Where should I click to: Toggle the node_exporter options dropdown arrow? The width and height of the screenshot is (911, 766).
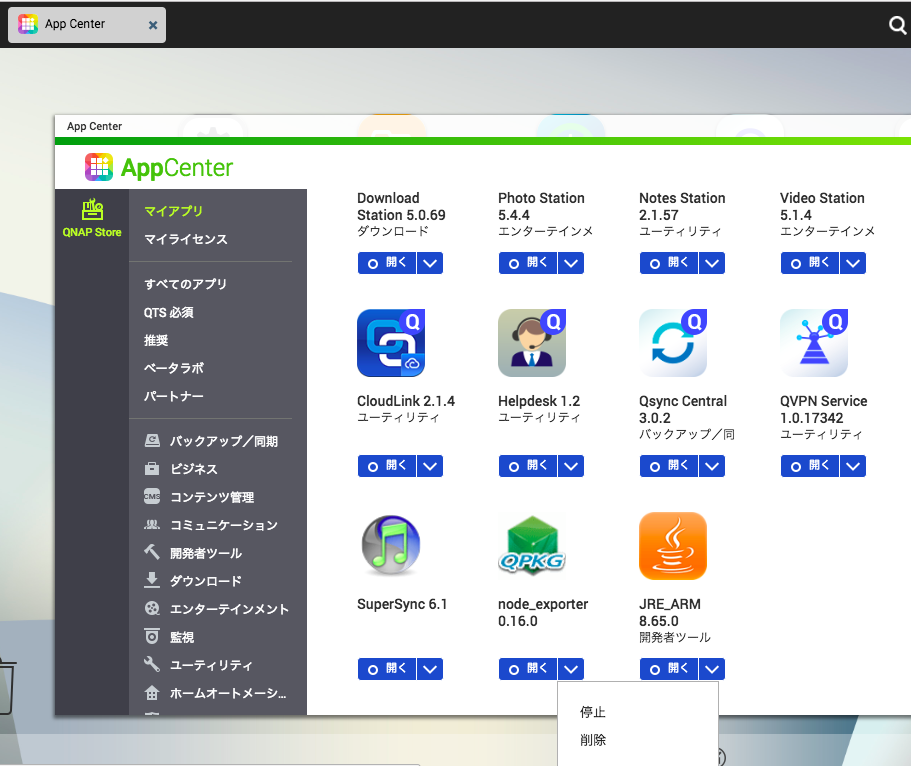[x=571, y=669]
